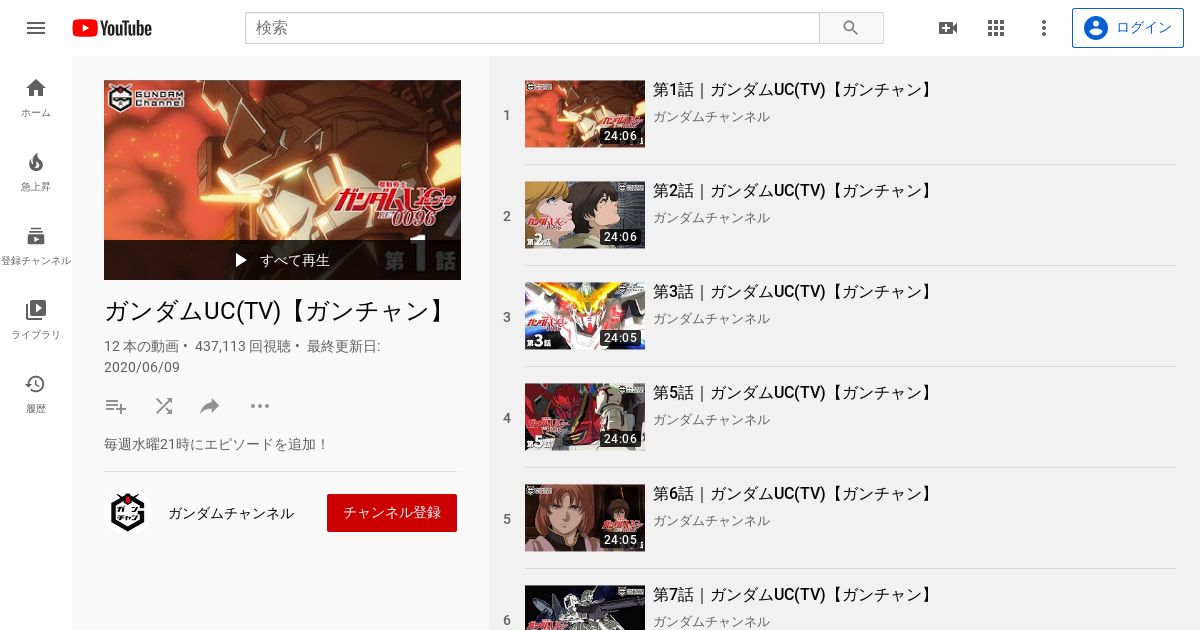The image size is (1200, 630).
Task: Open ライブラリ in the sidebar
Action: point(36,319)
